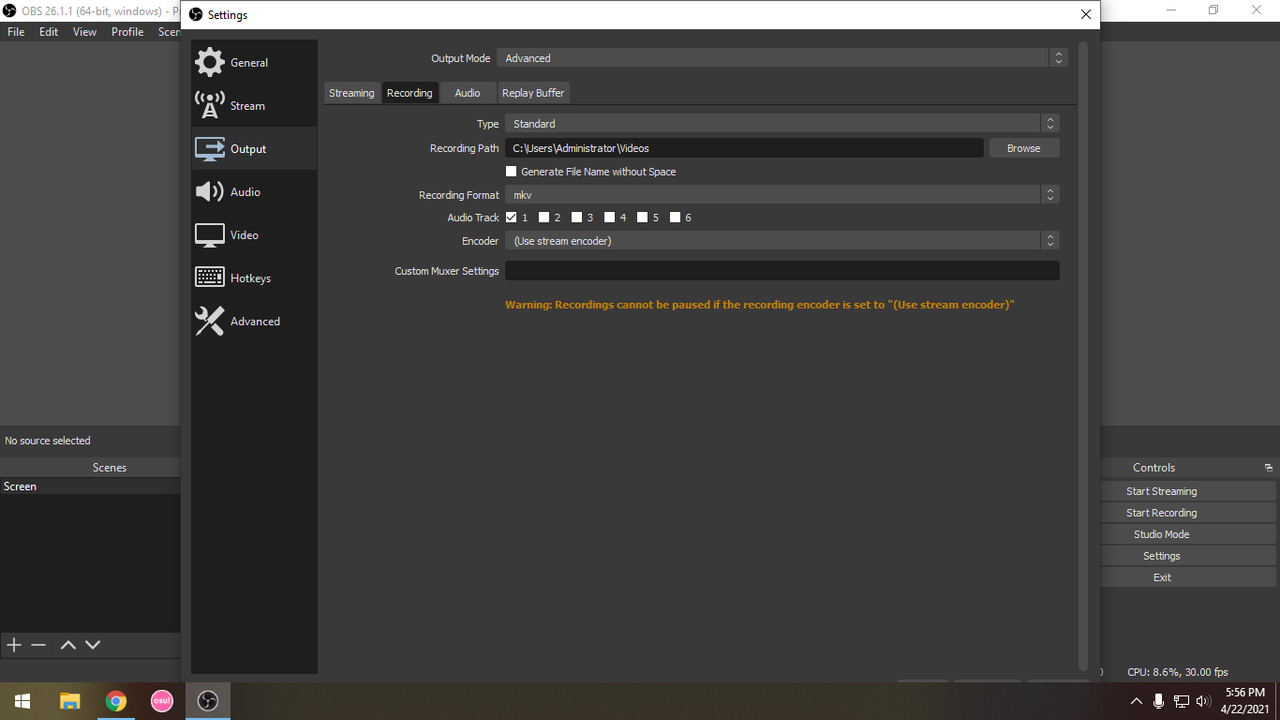Click into the Recording Path field
The width and height of the screenshot is (1280, 720).
744,148
